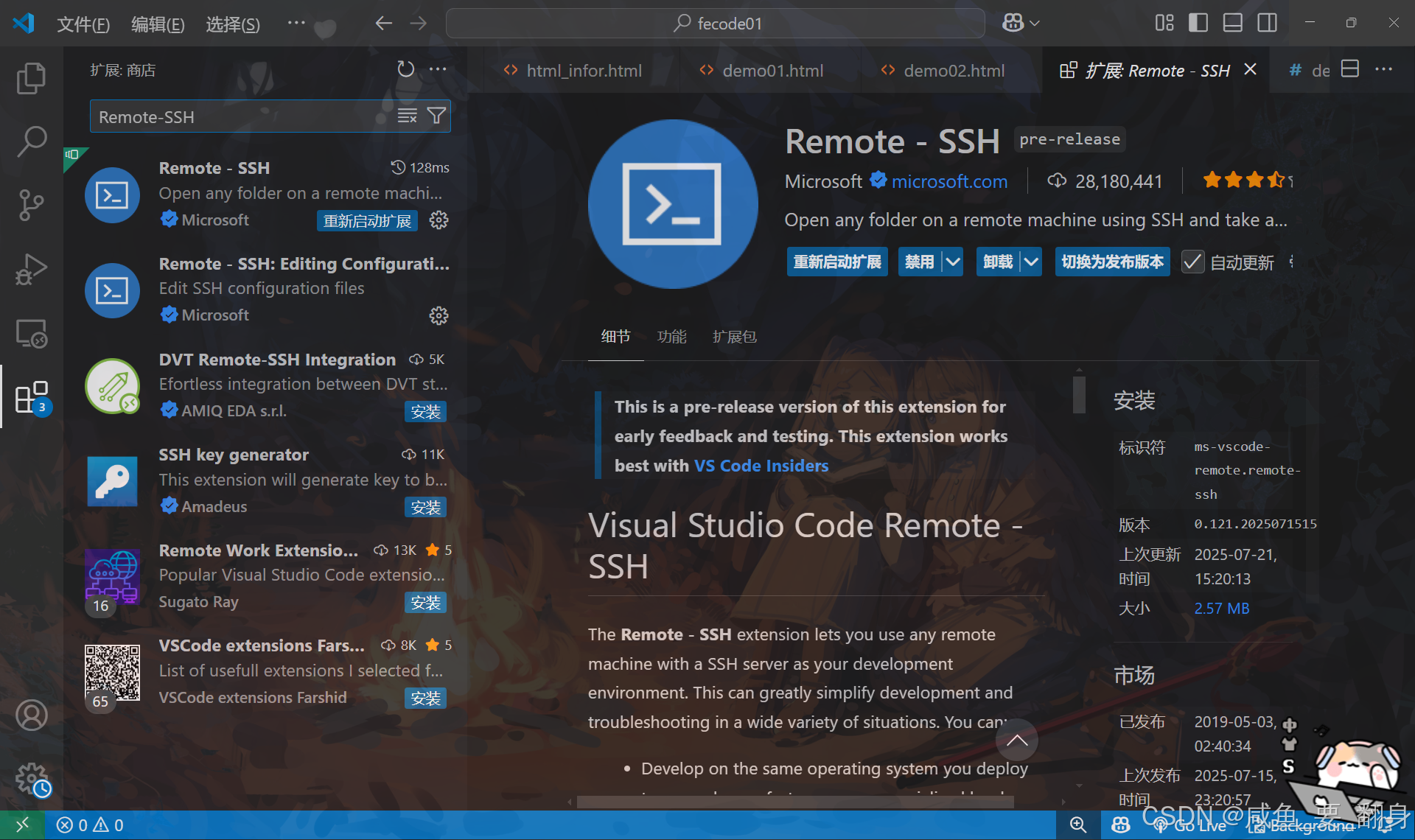Click the 卸载 button

coord(998,262)
